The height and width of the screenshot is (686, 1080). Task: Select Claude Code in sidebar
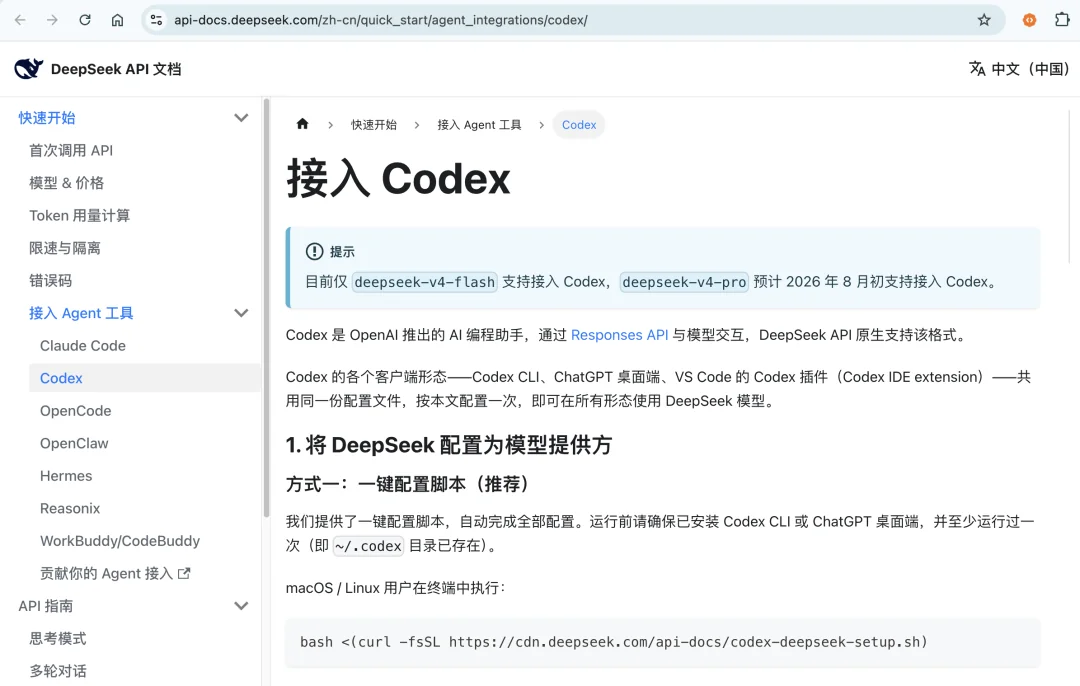coord(83,346)
